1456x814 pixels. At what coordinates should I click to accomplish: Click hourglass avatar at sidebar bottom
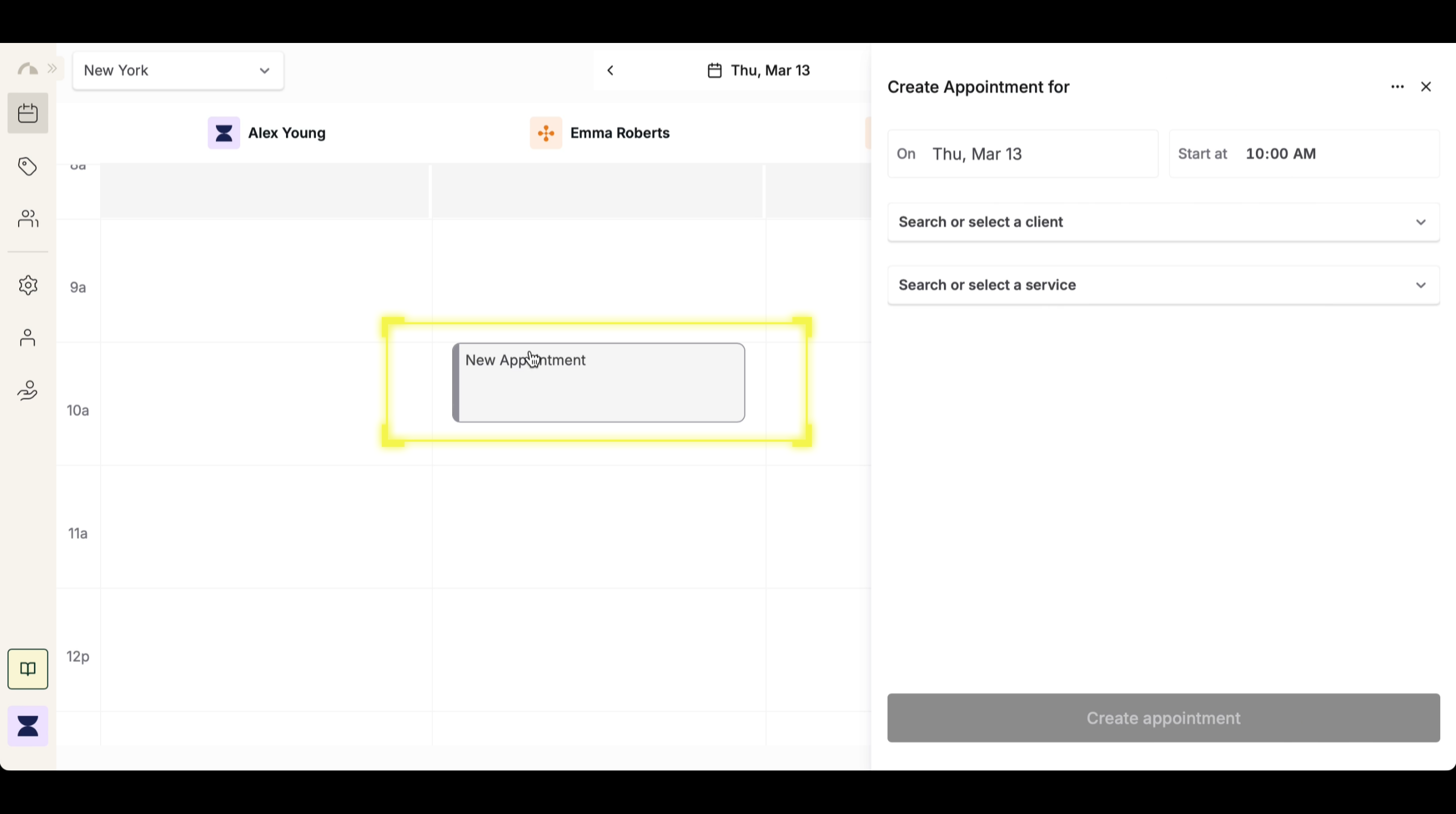click(28, 726)
